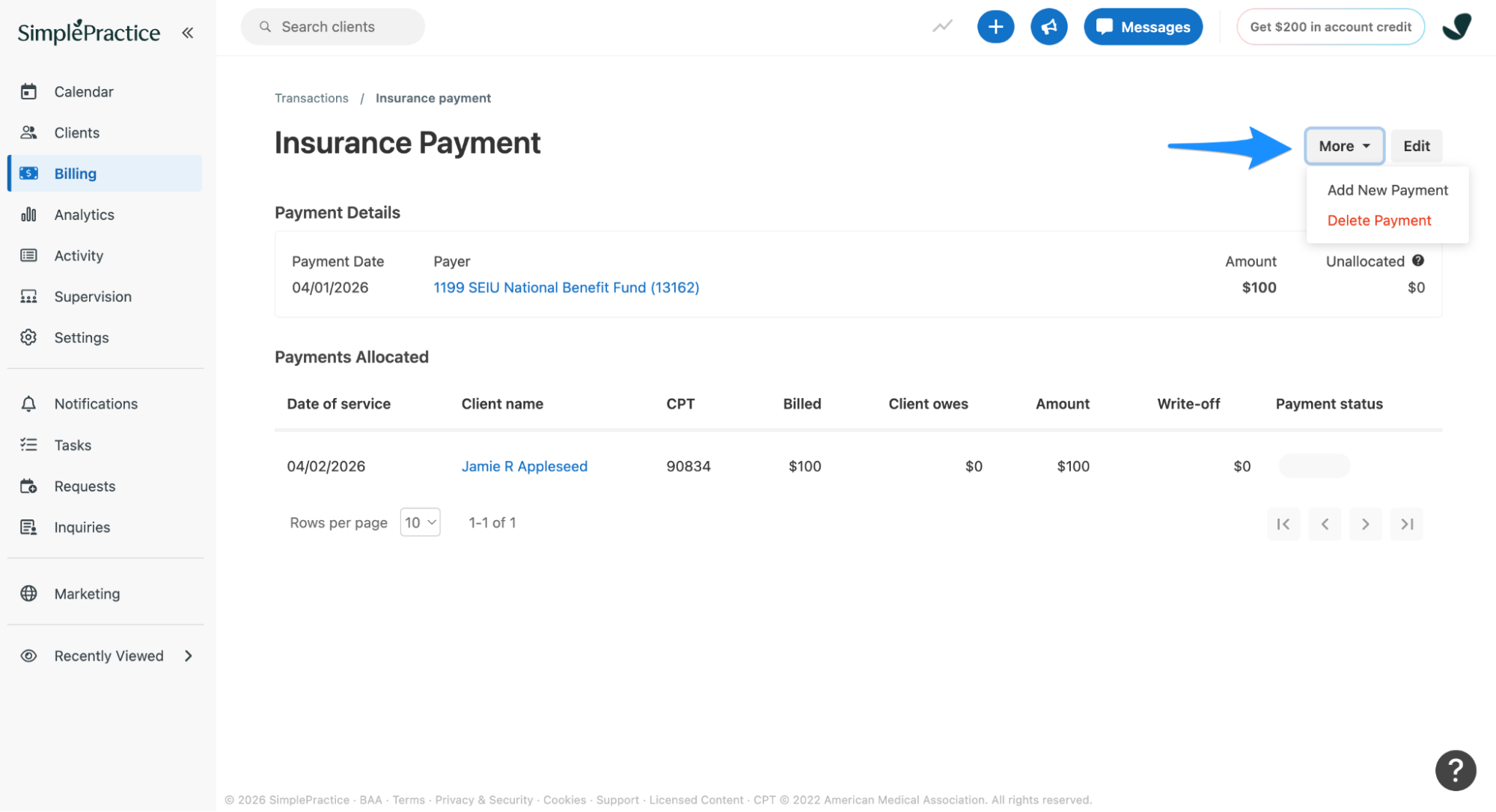Viewport: 1496px width, 812px height.
Task: Click the Notifications bell icon
Action: tap(28, 403)
